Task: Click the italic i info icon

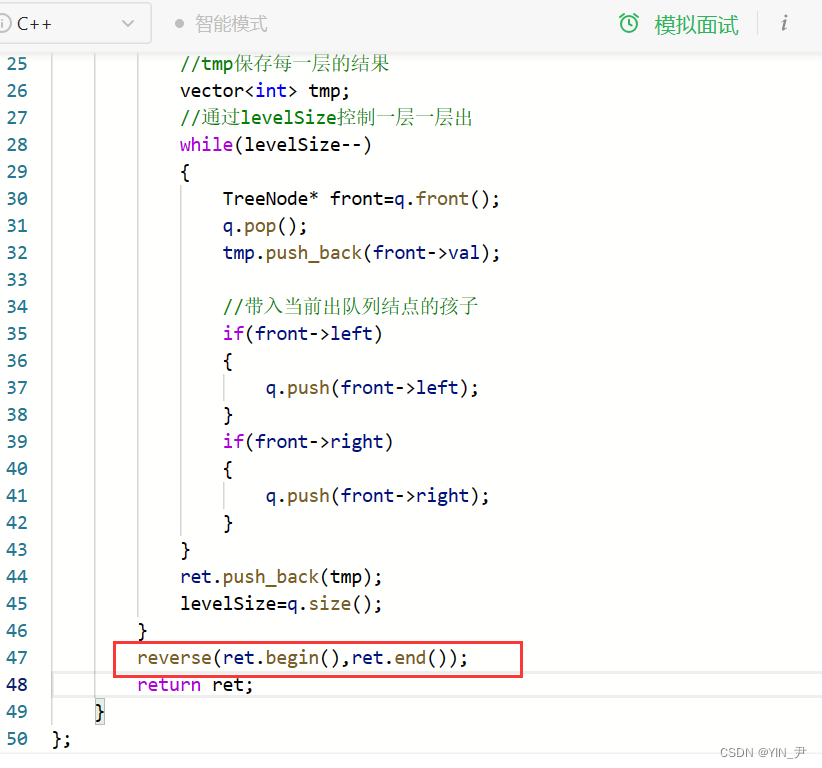Action: pyautogui.click(x=784, y=24)
